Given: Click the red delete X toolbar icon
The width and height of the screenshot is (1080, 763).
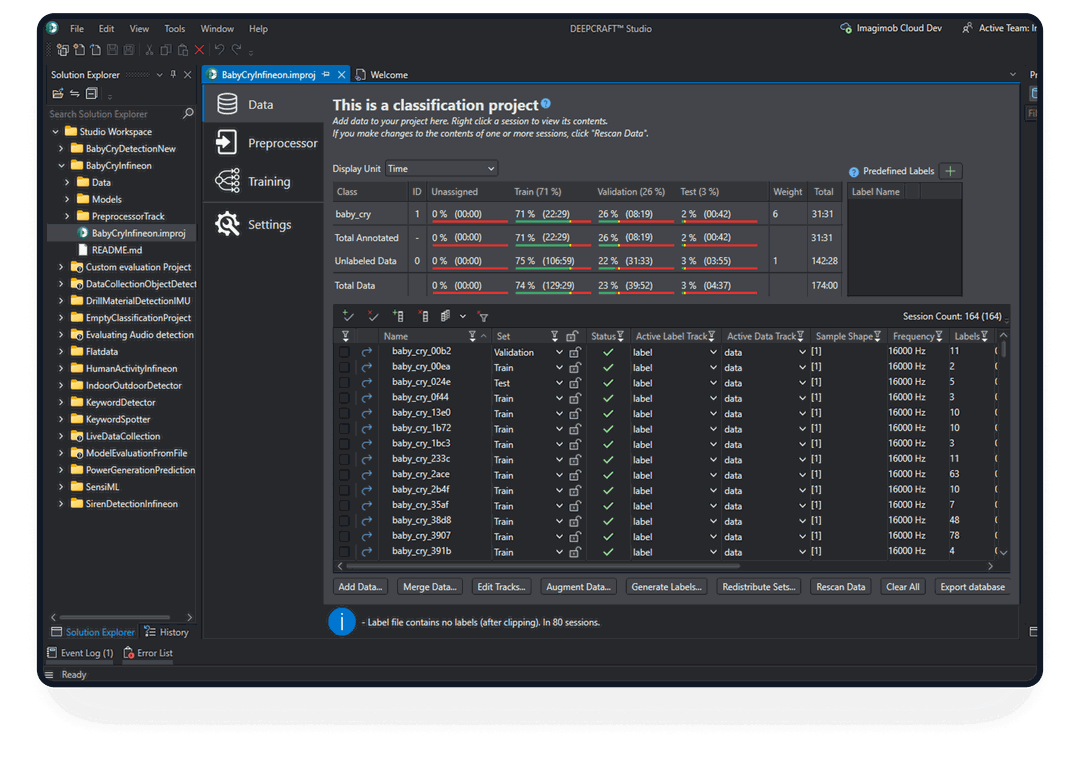Looking at the screenshot, I should 199,49.
